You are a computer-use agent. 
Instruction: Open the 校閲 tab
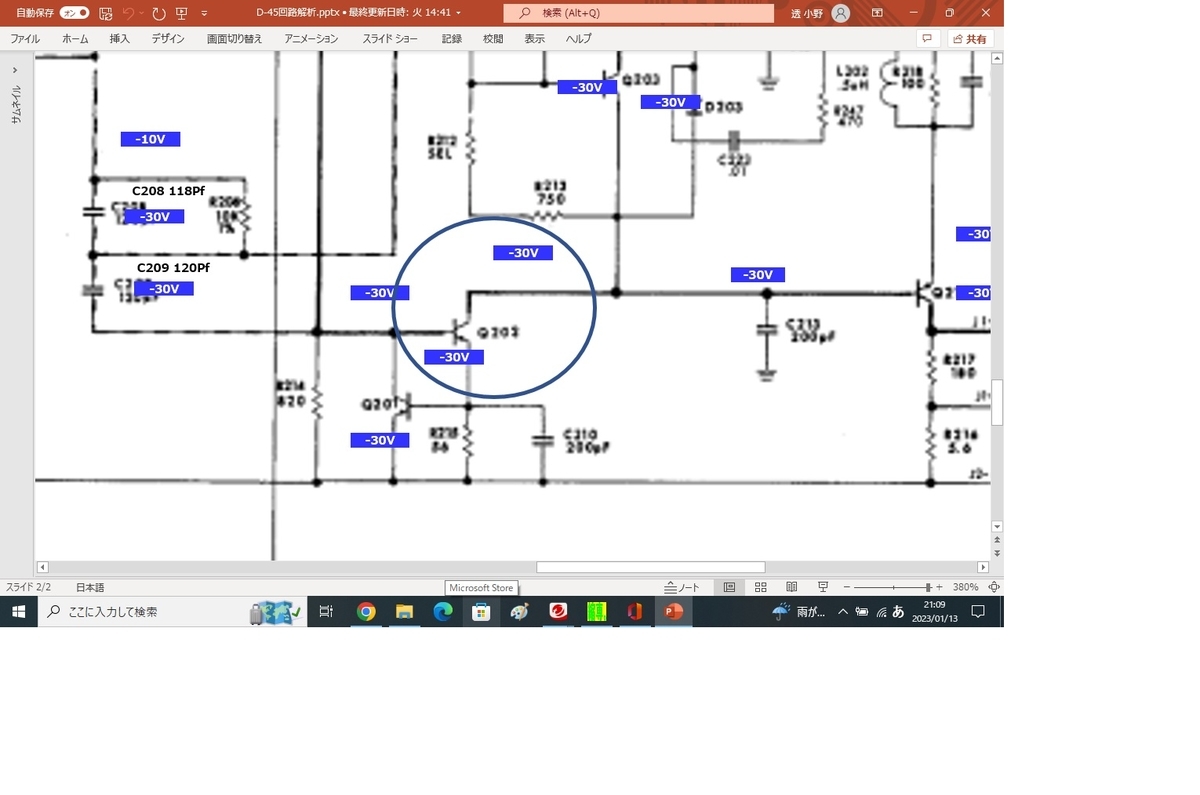click(493, 39)
